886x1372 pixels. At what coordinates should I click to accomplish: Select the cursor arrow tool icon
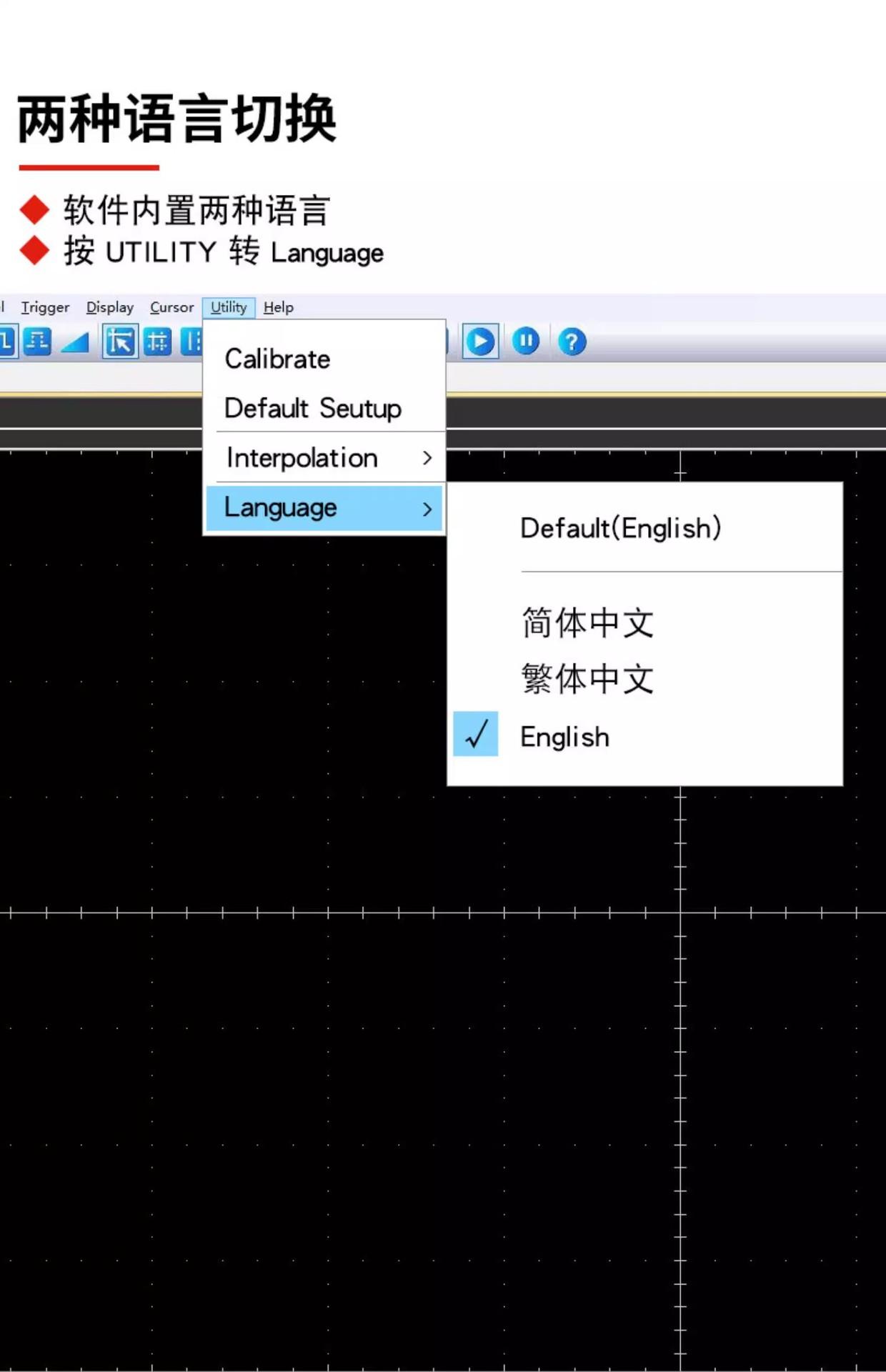tap(119, 342)
